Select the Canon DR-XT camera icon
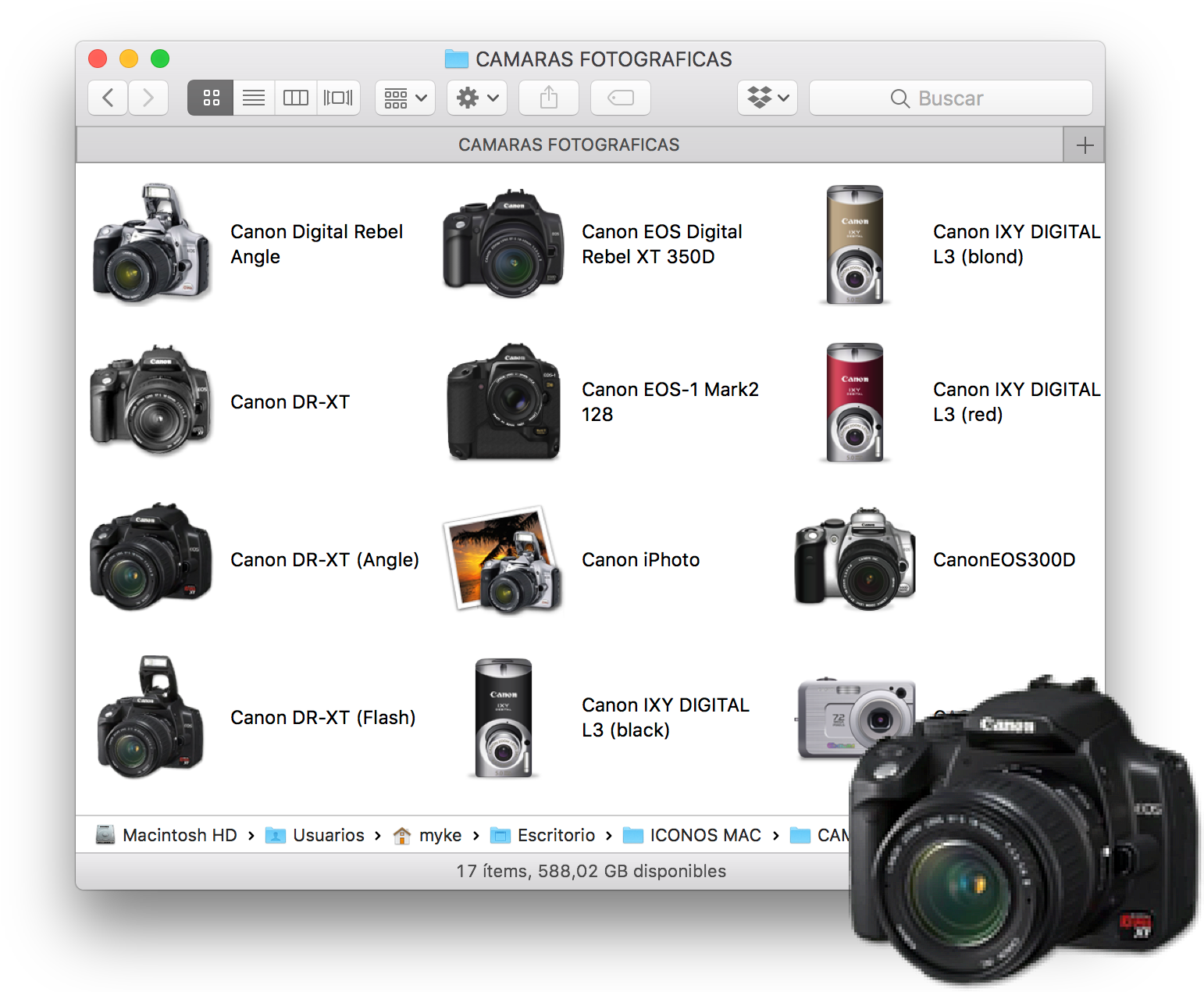This screenshot has width=1204, height=992. [151, 400]
